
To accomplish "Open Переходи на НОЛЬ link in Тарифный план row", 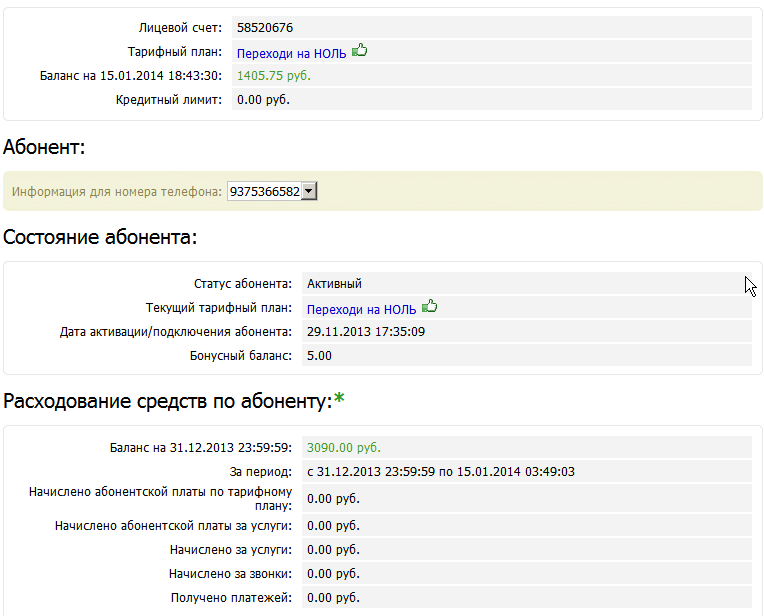I will [292, 52].
